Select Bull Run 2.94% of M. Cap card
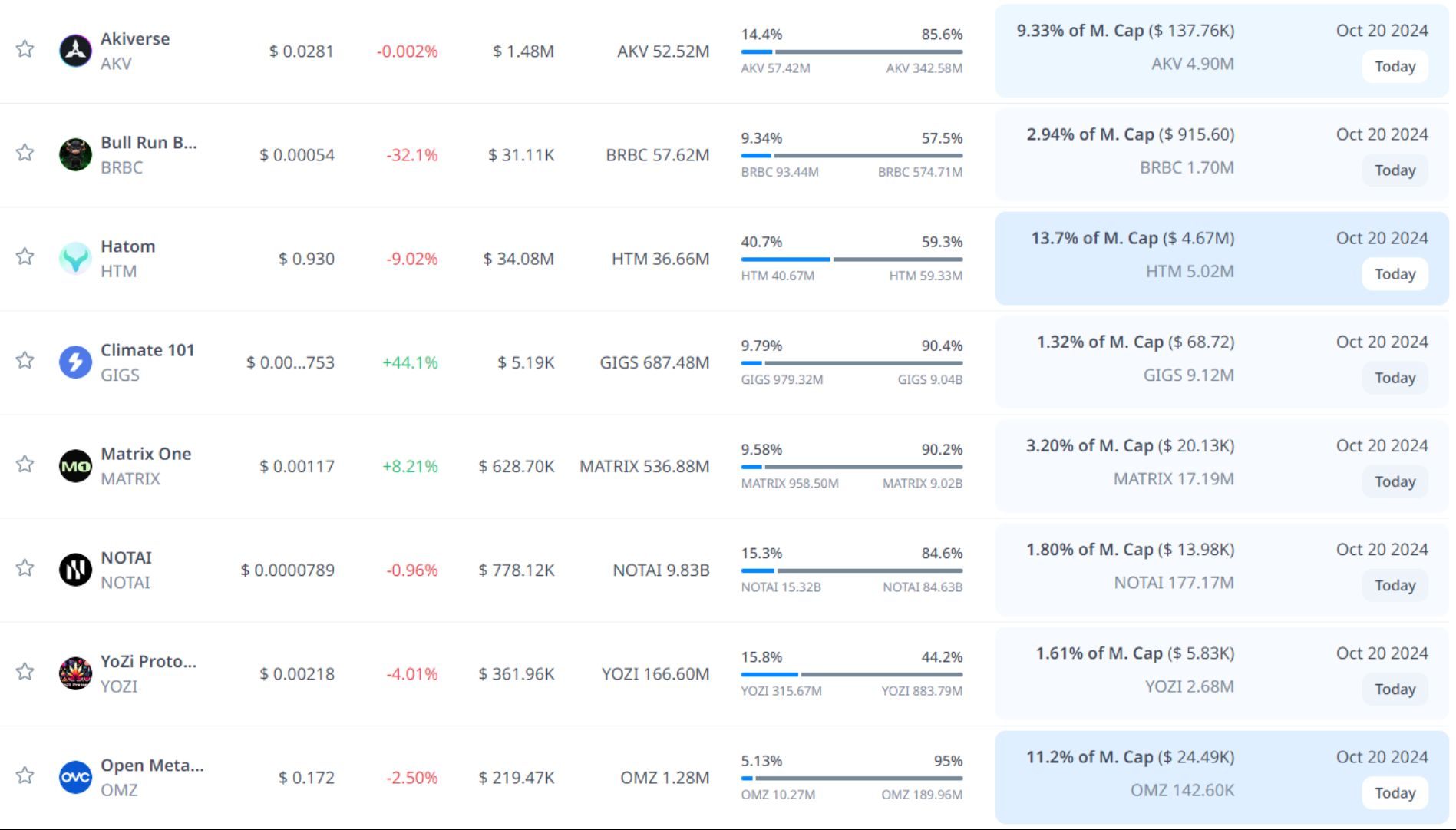Screen dimensions: 1456x830 click(x=1130, y=135)
